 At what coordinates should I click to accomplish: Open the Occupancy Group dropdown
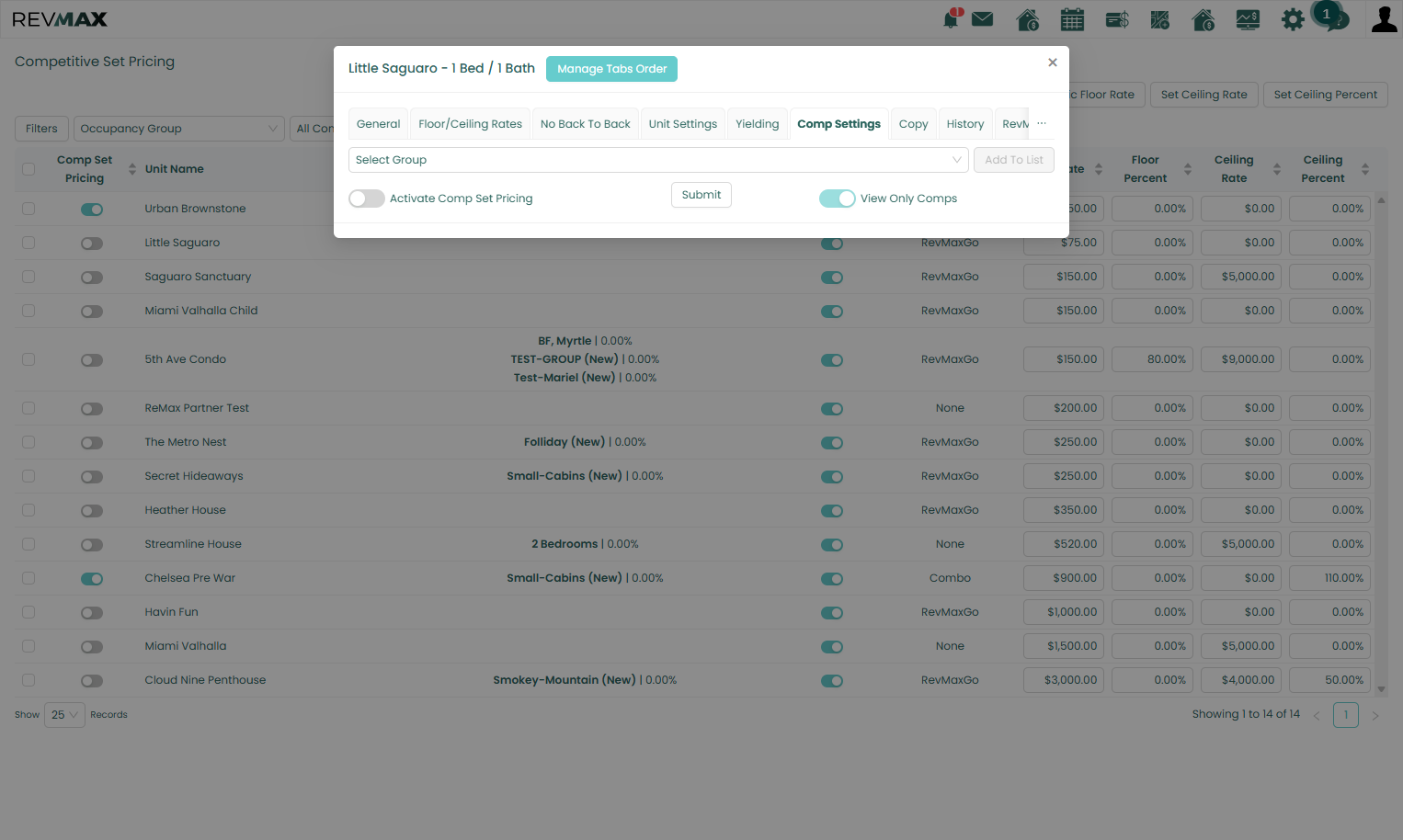(179, 129)
